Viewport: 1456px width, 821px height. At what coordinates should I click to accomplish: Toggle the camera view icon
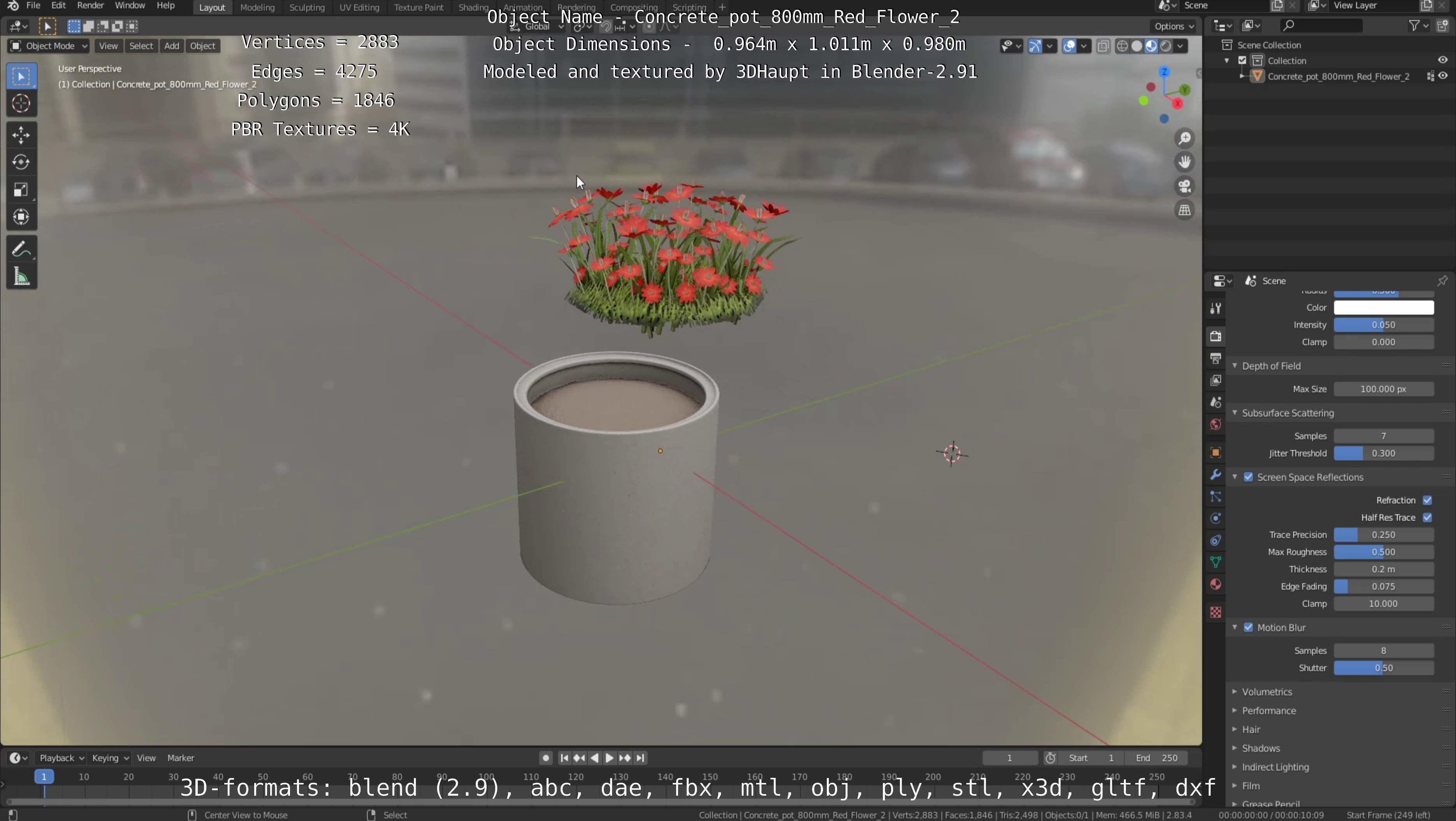(x=1184, y=186)
